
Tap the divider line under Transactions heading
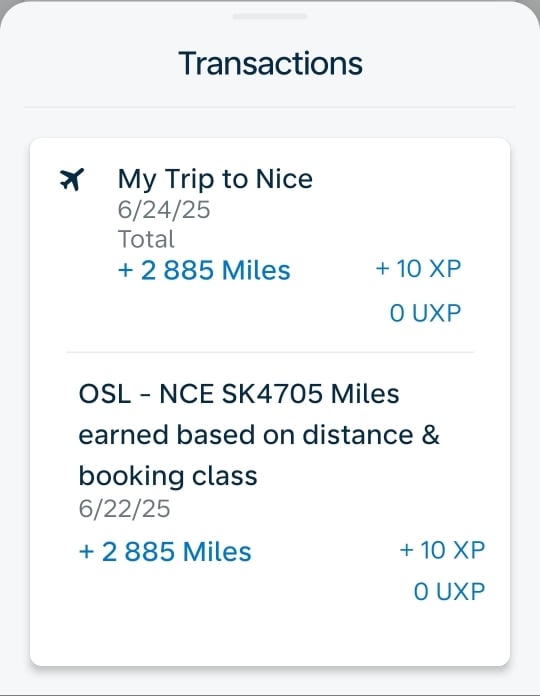270,107
